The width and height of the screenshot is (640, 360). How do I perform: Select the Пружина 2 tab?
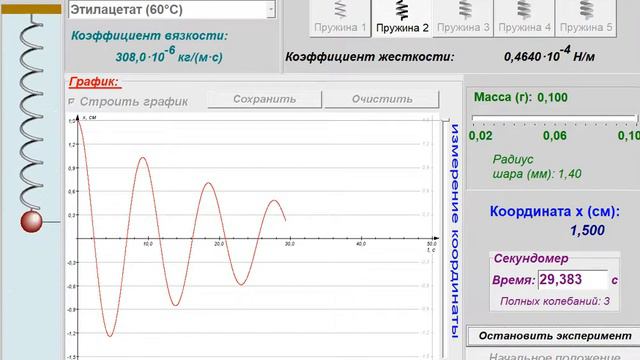[x=402, y=18]
